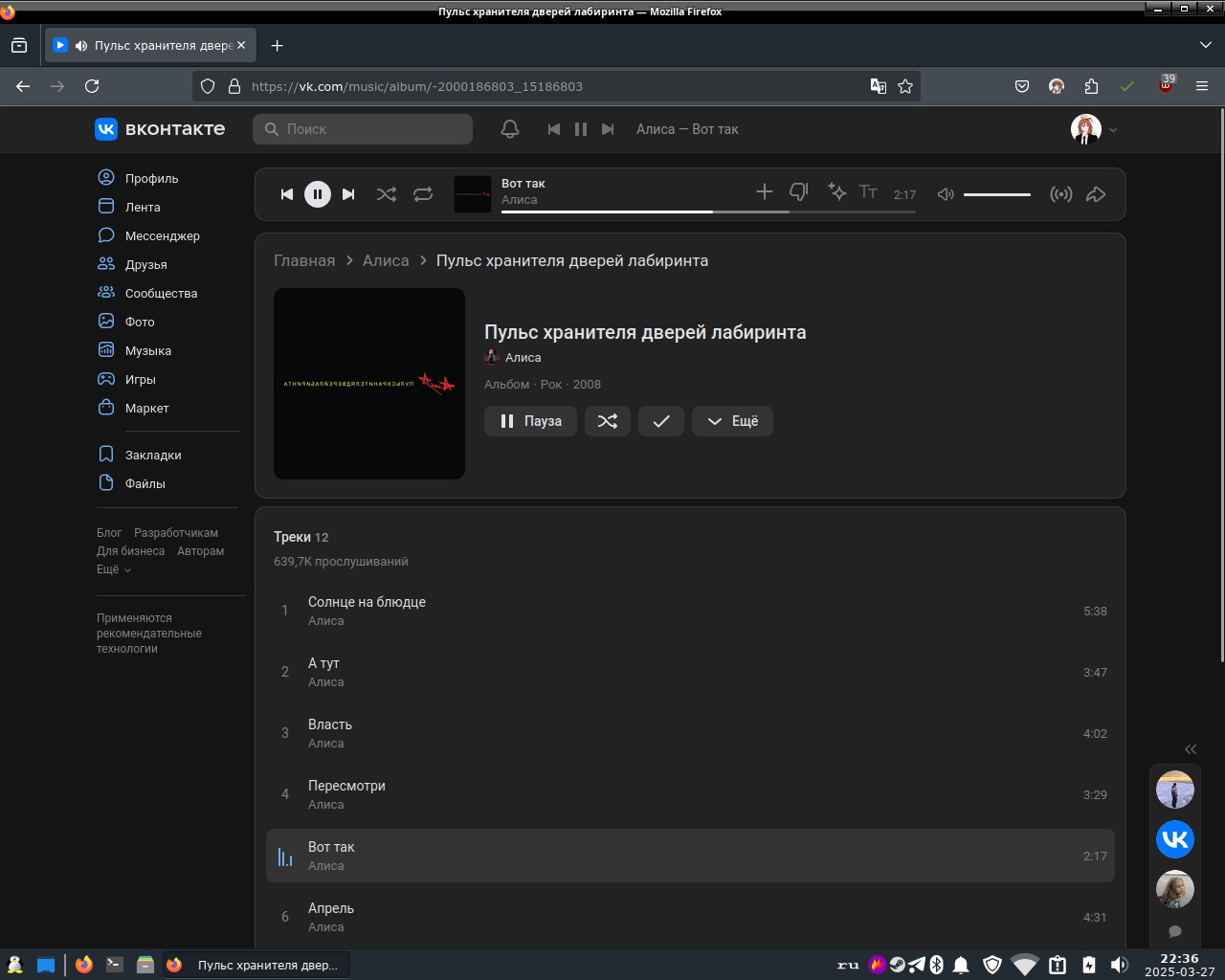The image size is (1225, 980).
Task: Mute the sound with speaker icon
Action: [946, 194]
